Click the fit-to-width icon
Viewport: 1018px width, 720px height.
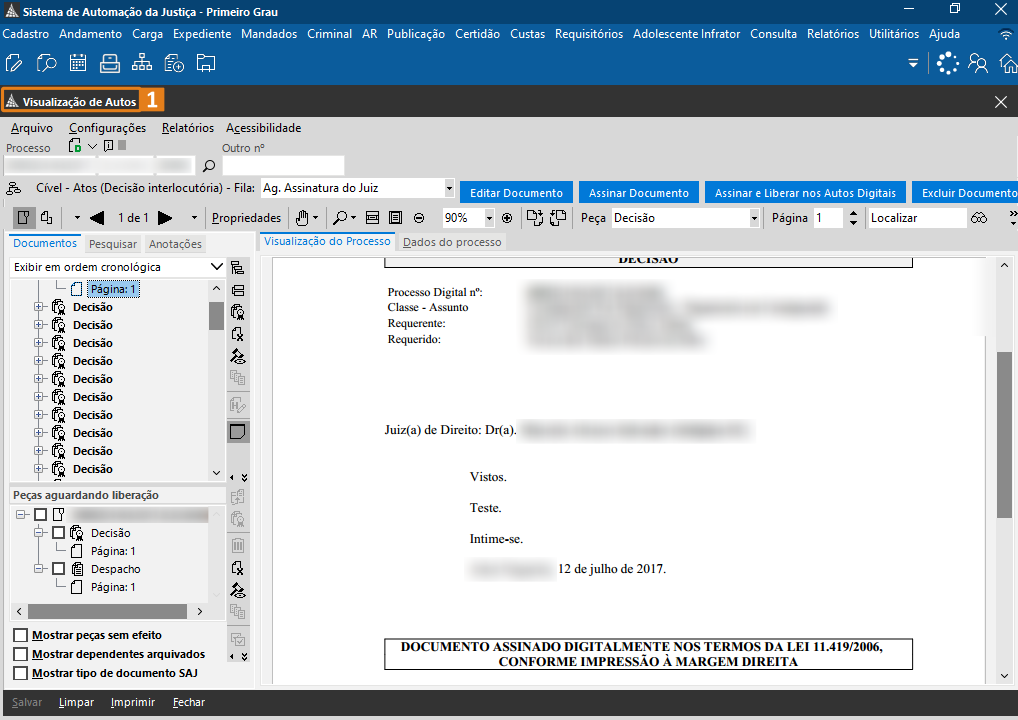pos(373,218)
